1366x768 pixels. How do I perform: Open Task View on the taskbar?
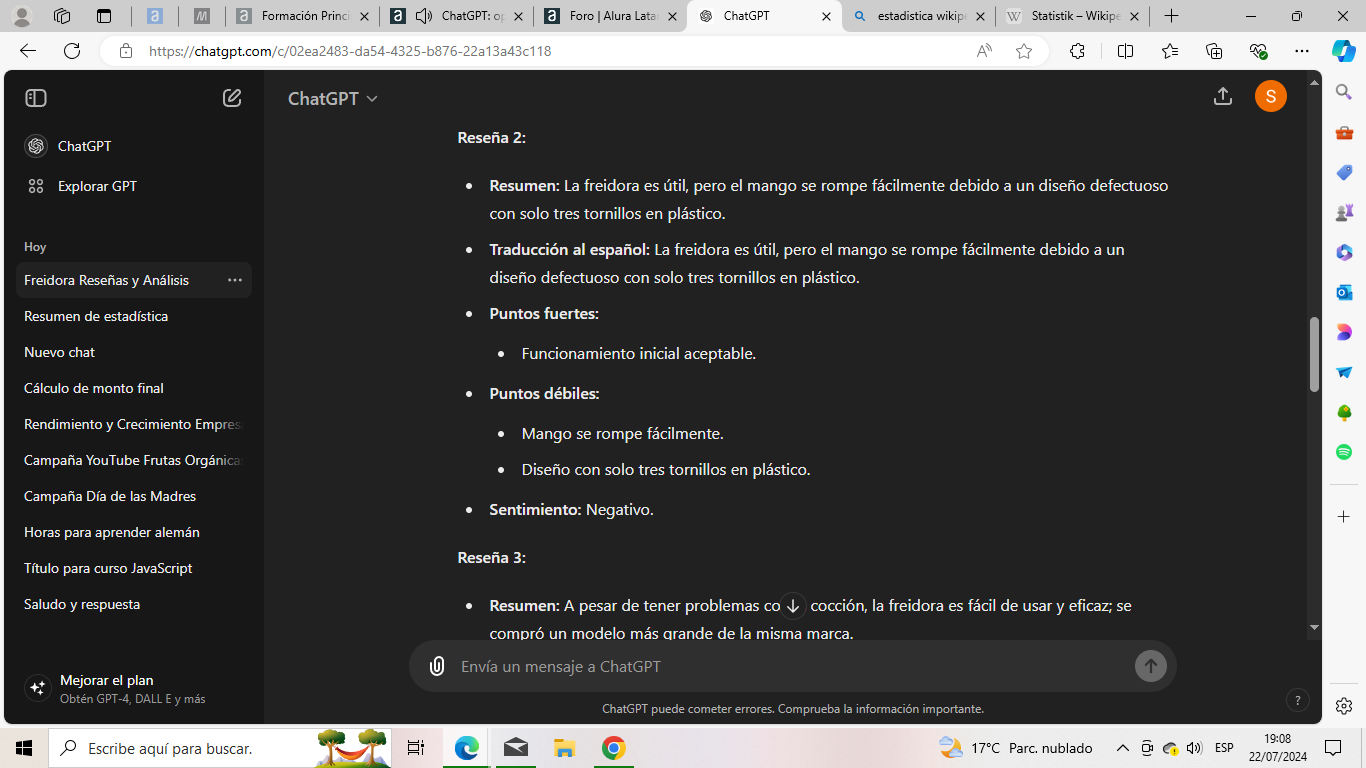pos(416,748)
